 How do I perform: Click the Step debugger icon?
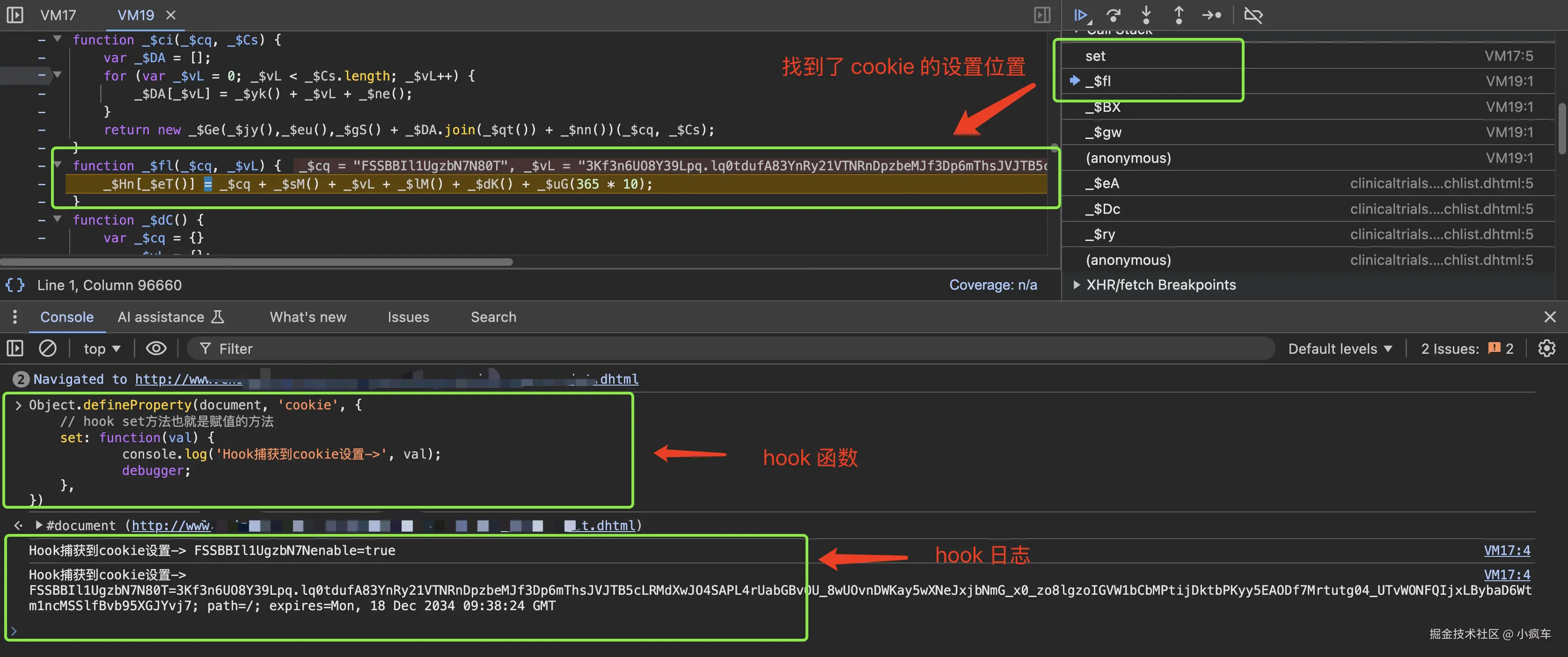tap(1211, 15)
